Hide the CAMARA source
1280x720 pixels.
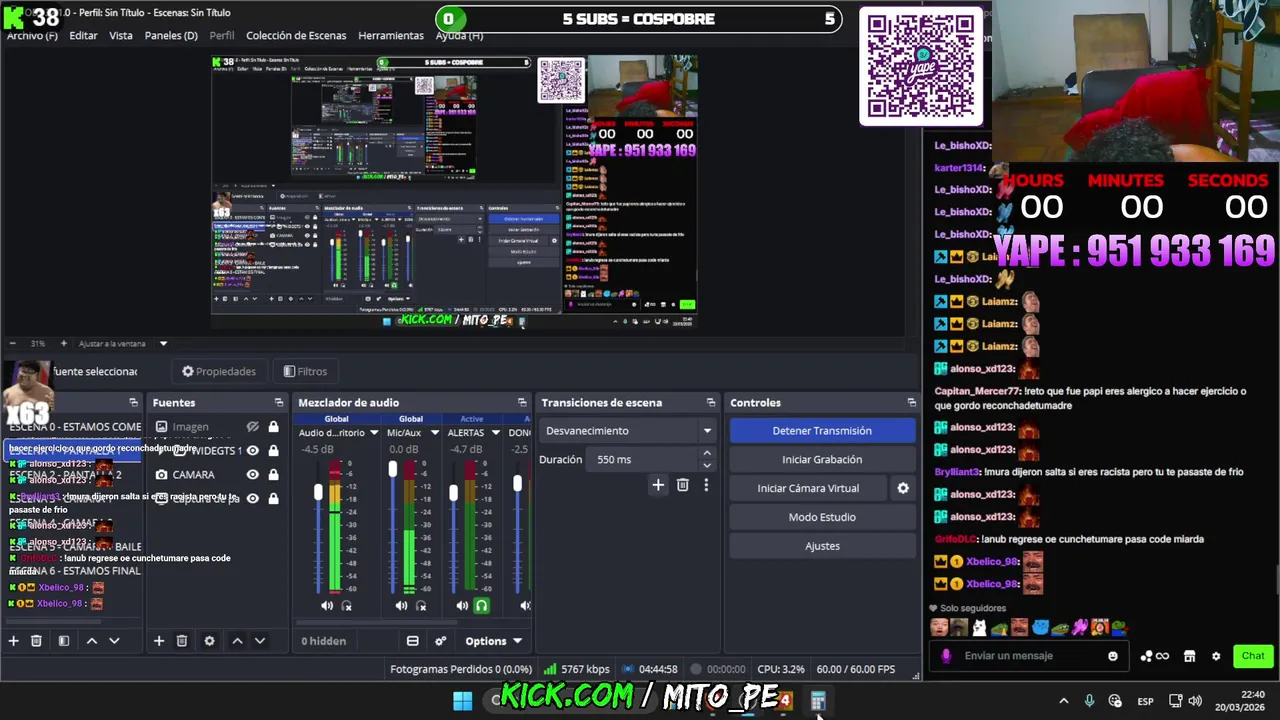253,475
